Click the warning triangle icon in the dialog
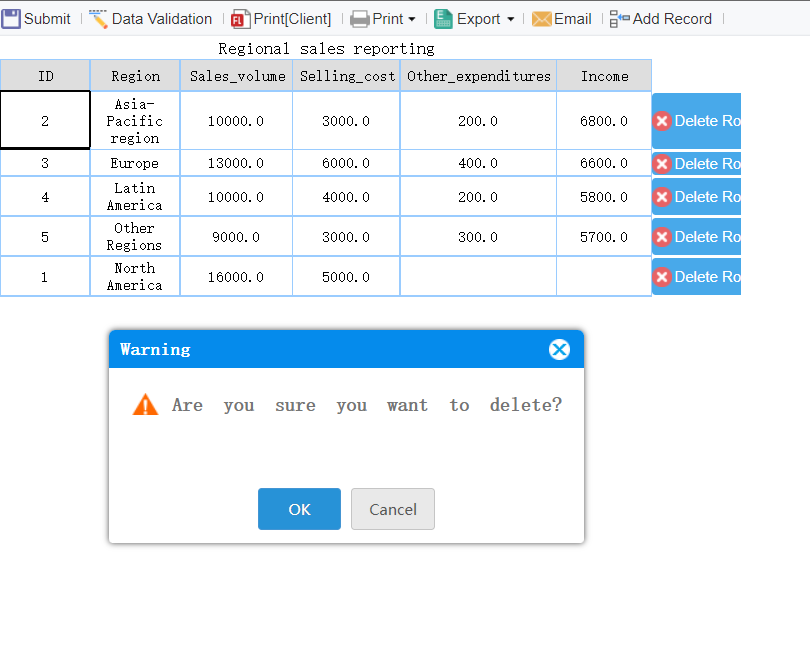This screenshot has height=648, width=810. pyautogui.click(x=145, y=404)
